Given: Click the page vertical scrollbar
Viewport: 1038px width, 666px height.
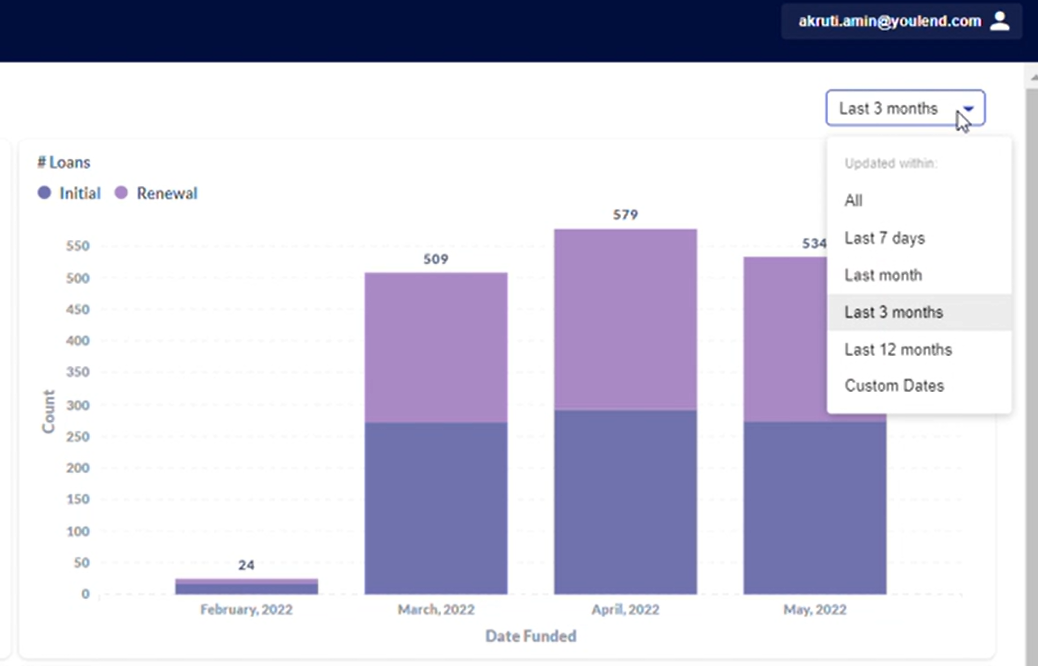Looking at the screenshot, I should 1032,364.
